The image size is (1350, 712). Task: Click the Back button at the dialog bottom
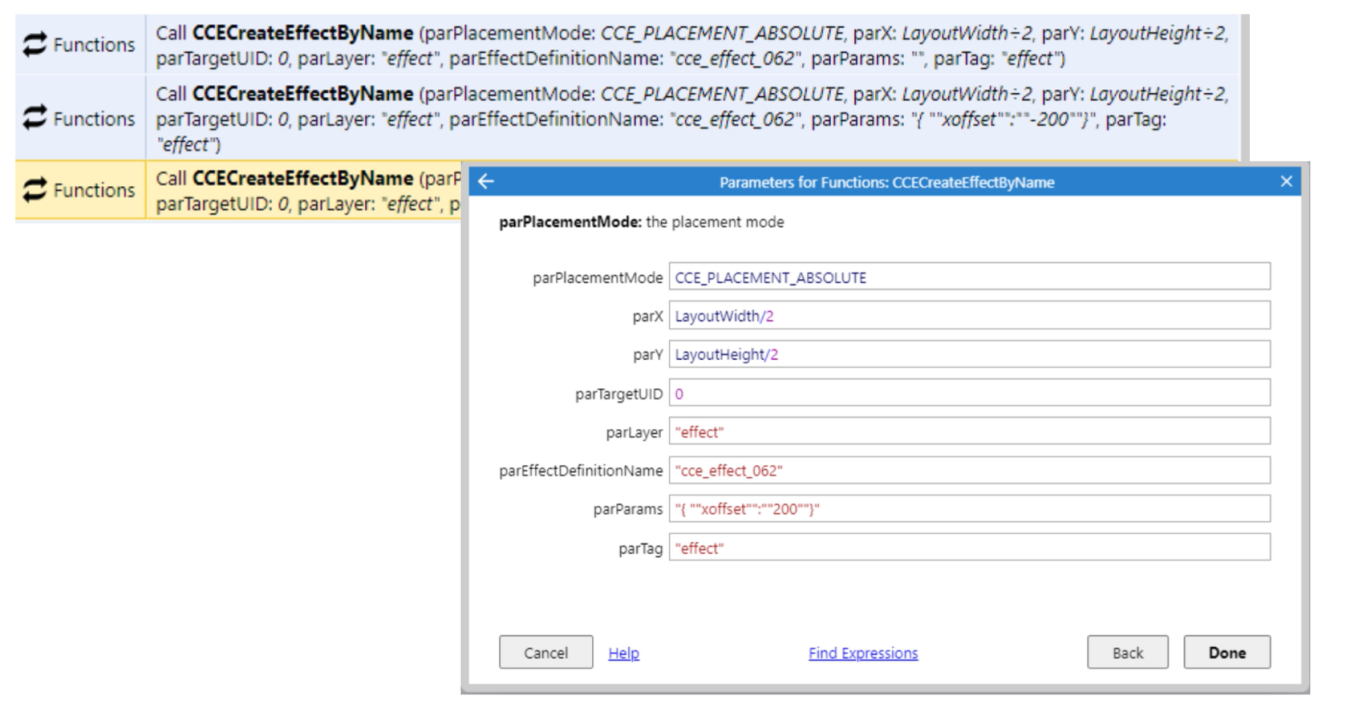[1127, 653]
